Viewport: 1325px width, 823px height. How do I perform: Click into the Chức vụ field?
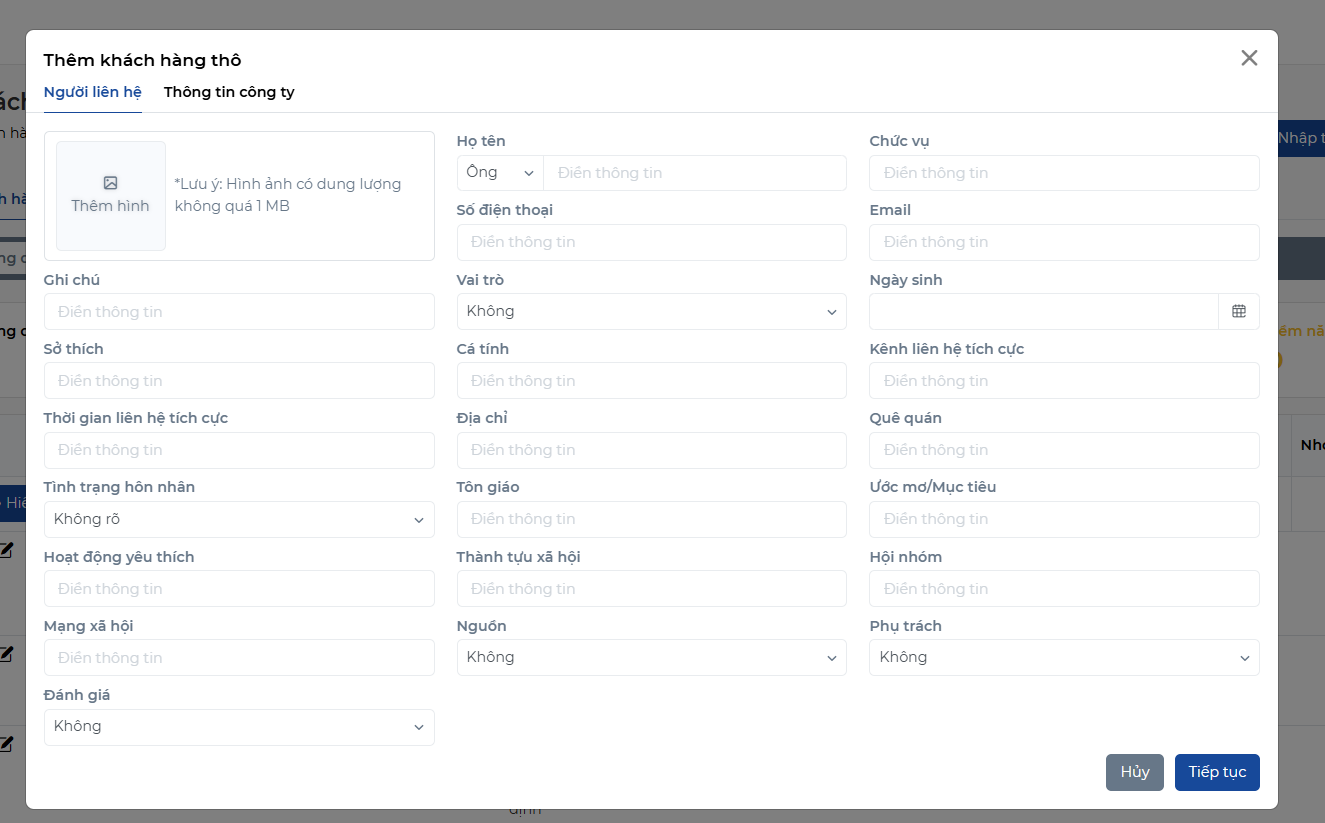1064,173
